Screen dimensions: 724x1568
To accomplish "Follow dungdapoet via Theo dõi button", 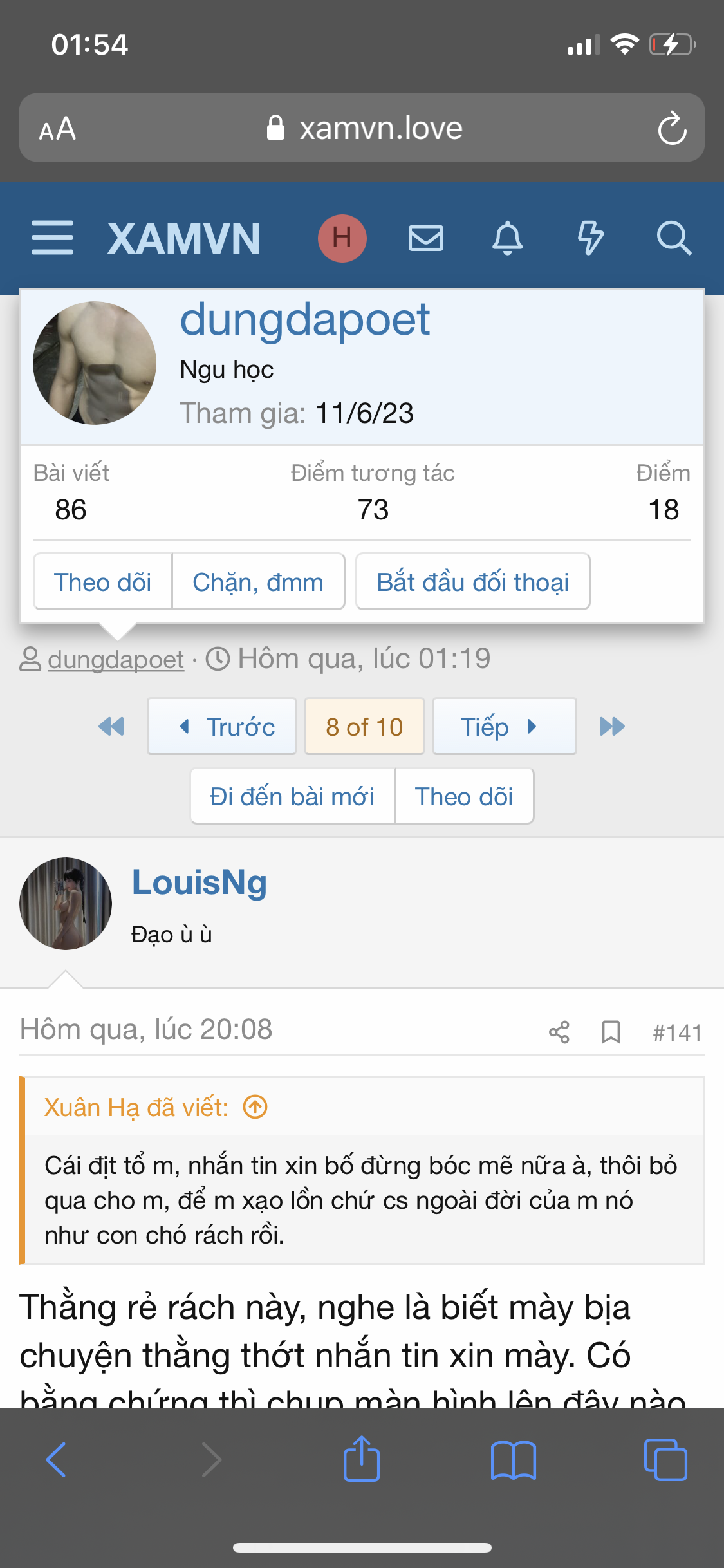I will click(x=103, y=582).
